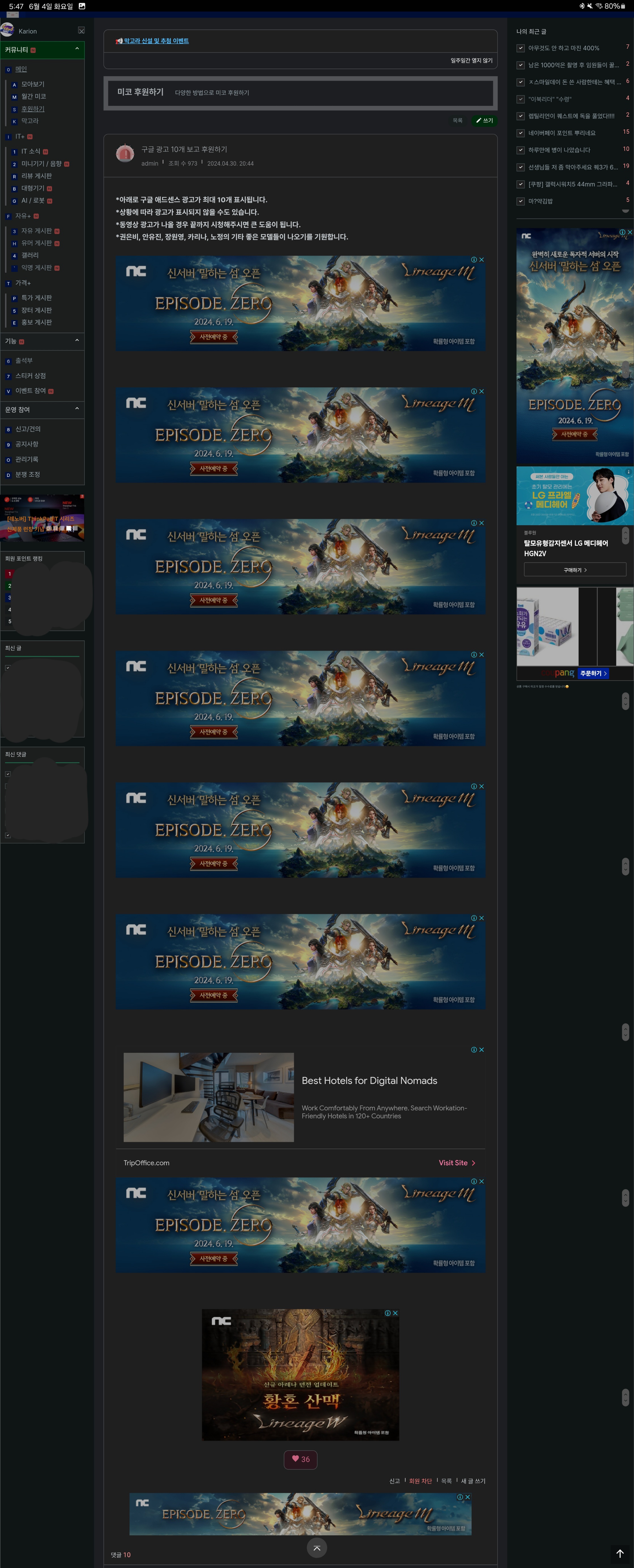Click '새 글 쓰기' link under the post

[x=473, y=1481]
